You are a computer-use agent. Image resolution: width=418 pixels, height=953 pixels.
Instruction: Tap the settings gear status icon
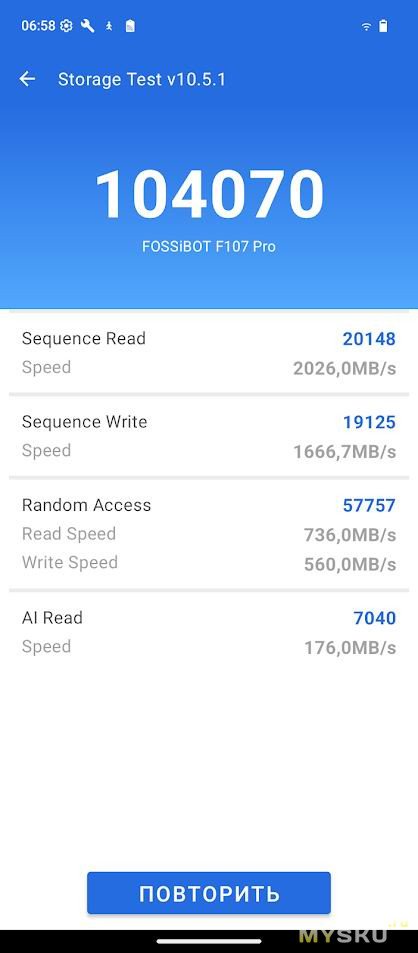coord(67,26)
